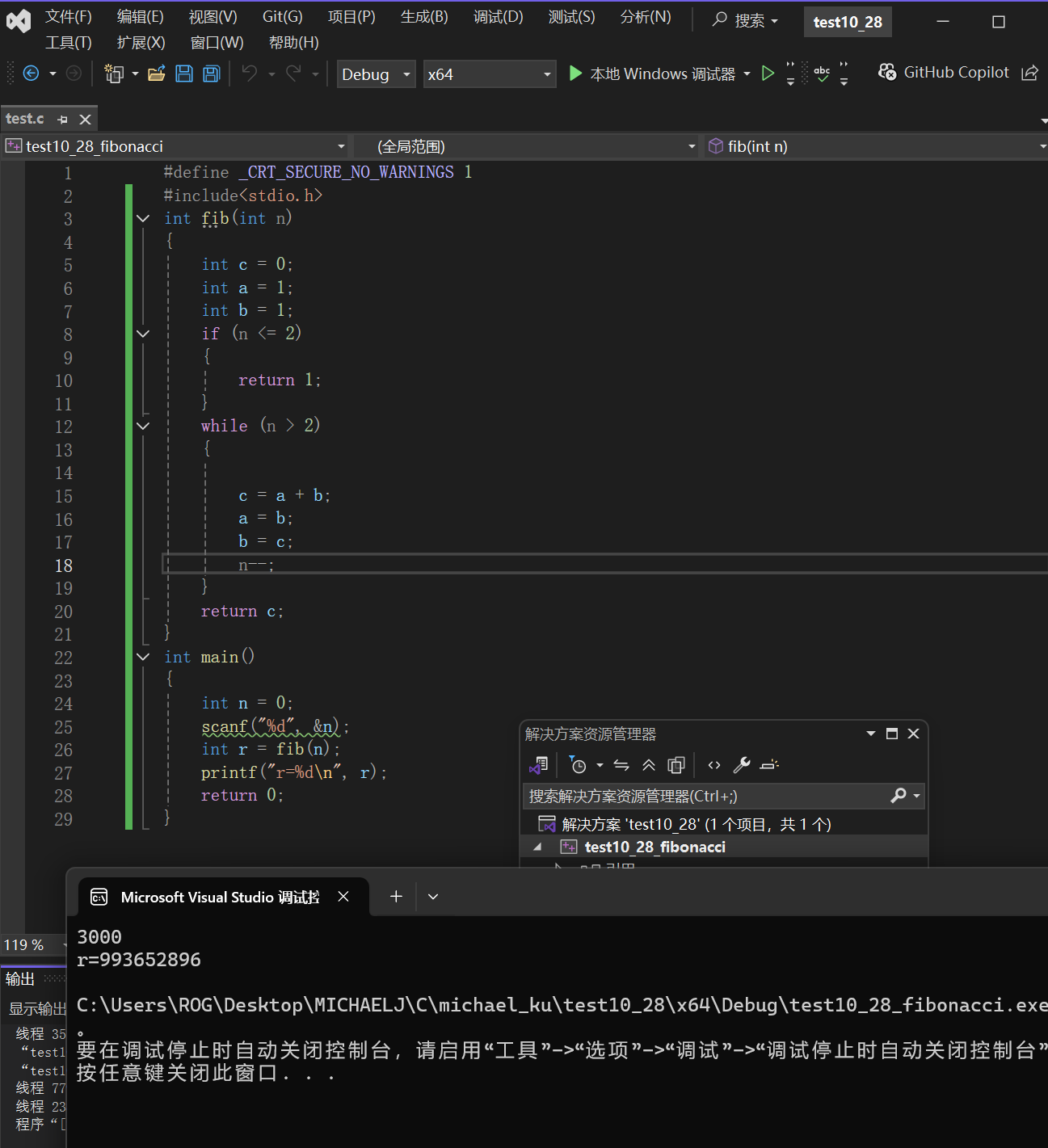
Task: Collapse the while loop code fold
Action: pyautogui.click(x=143, y=426)
